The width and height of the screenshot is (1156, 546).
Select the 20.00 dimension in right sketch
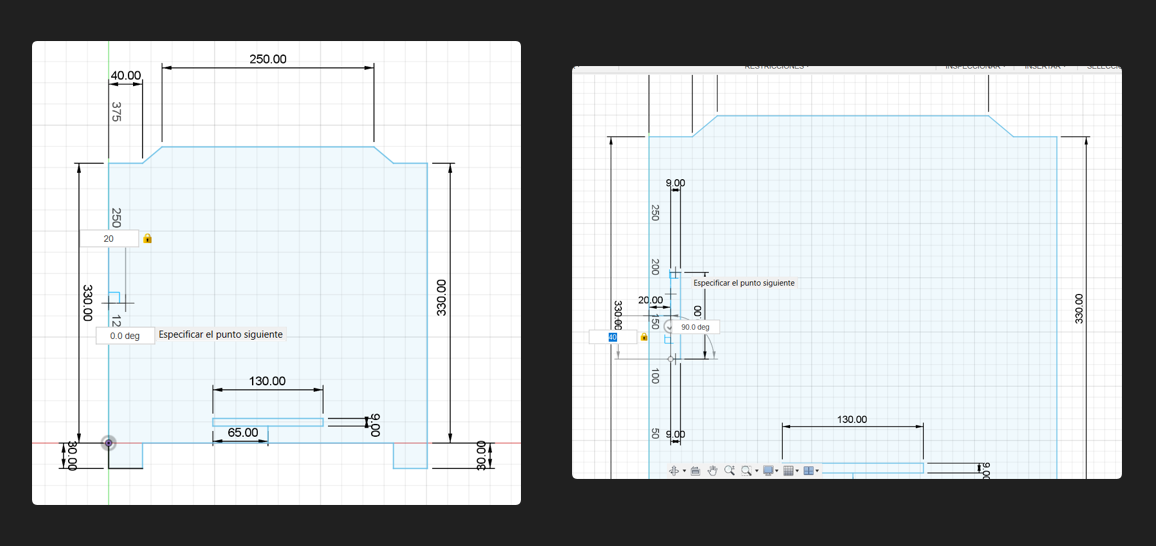click(650, 300)
